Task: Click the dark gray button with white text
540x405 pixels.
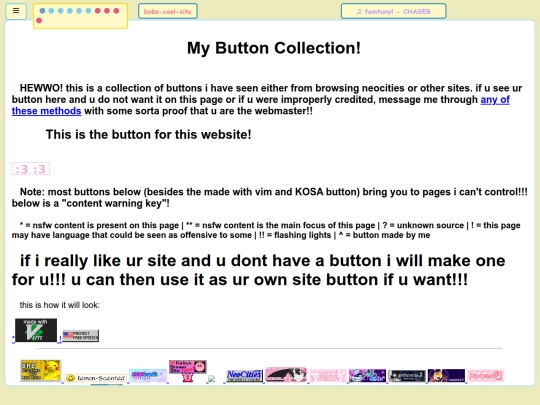Action: click(x=407, y=375)
